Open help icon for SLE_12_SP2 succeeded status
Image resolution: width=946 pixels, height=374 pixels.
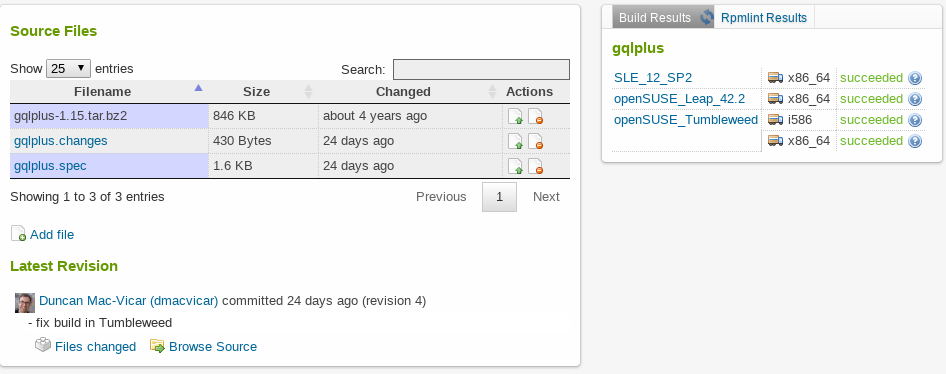915,78
